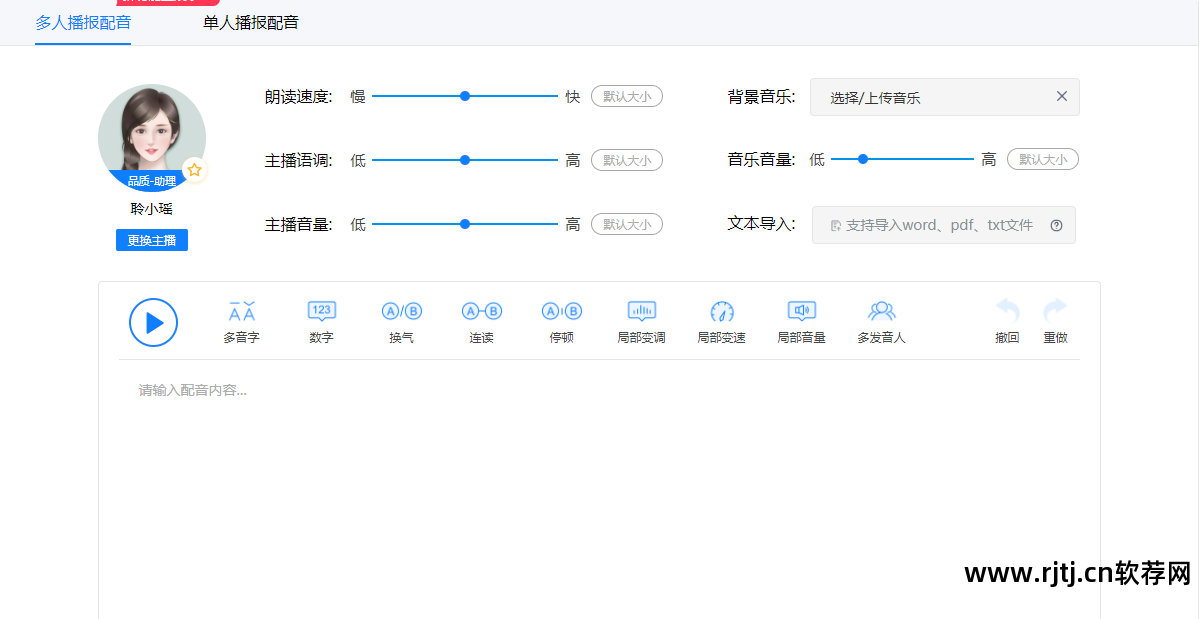The height and width of the screenshot is (619, 1200).
Task: Reset 主播音量 with 默认大小 button
Action: tap(627, 224)
